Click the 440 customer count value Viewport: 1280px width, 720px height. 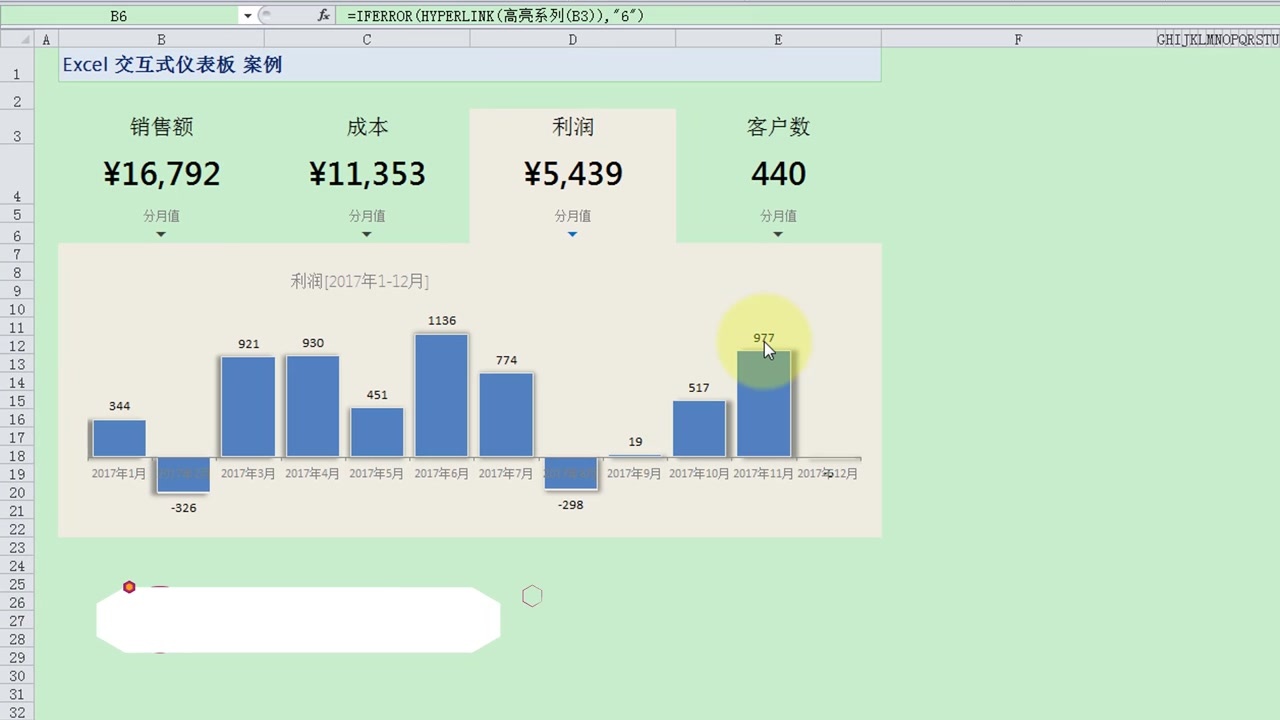[x=778, y=174]
